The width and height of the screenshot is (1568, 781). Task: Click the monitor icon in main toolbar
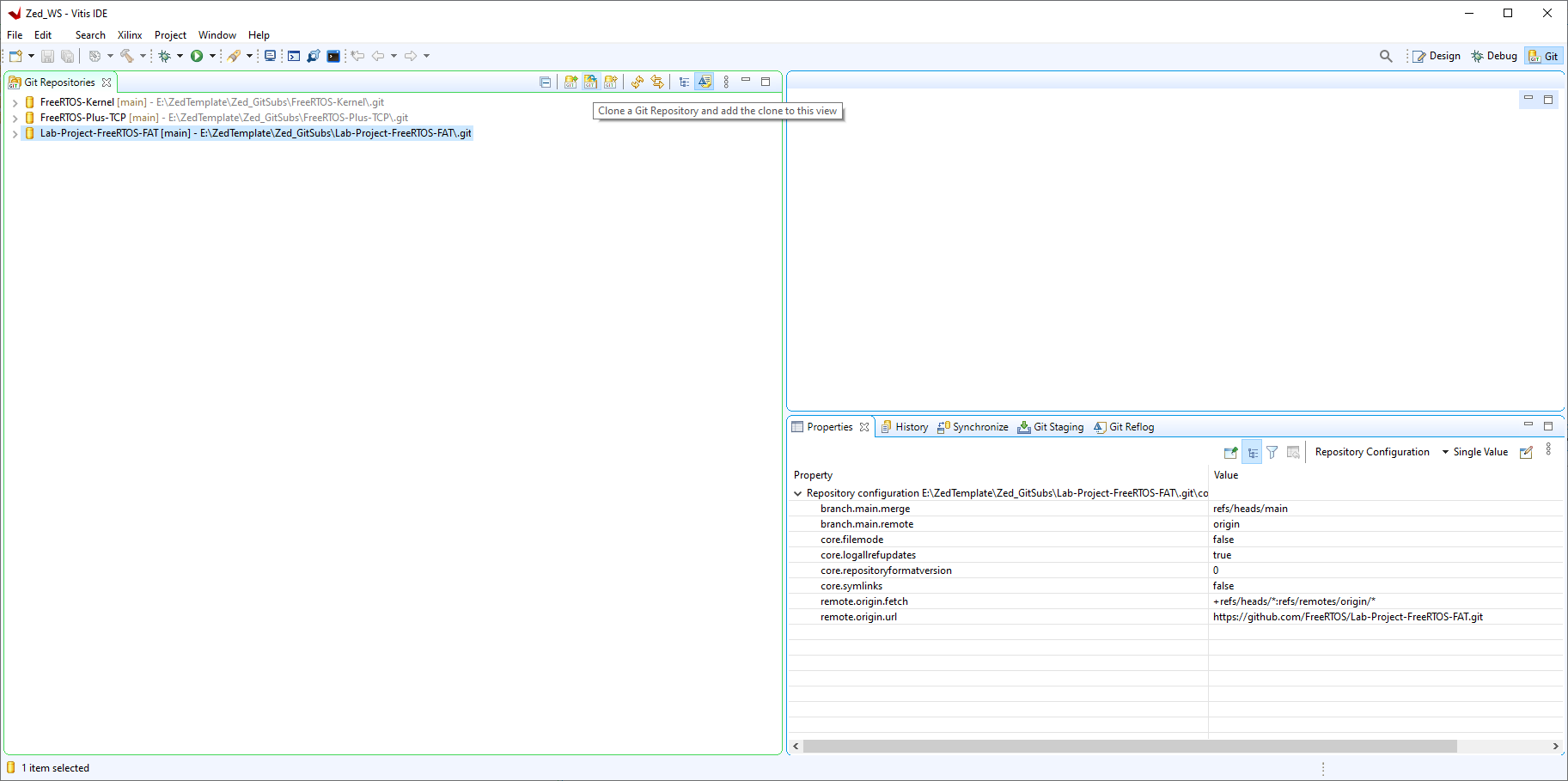click(x=270, y=56)
